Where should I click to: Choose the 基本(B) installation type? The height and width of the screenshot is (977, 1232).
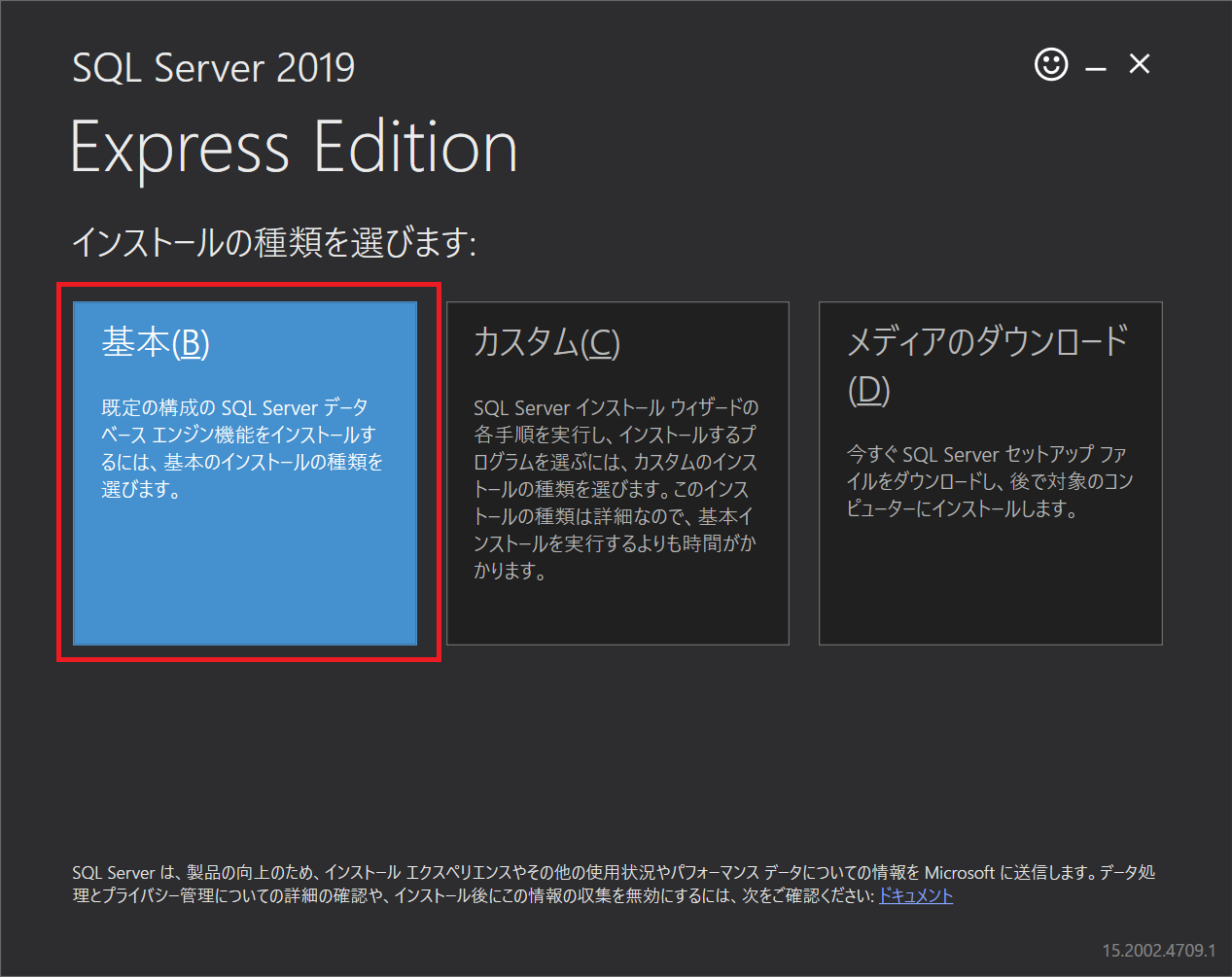pos(245,472)
